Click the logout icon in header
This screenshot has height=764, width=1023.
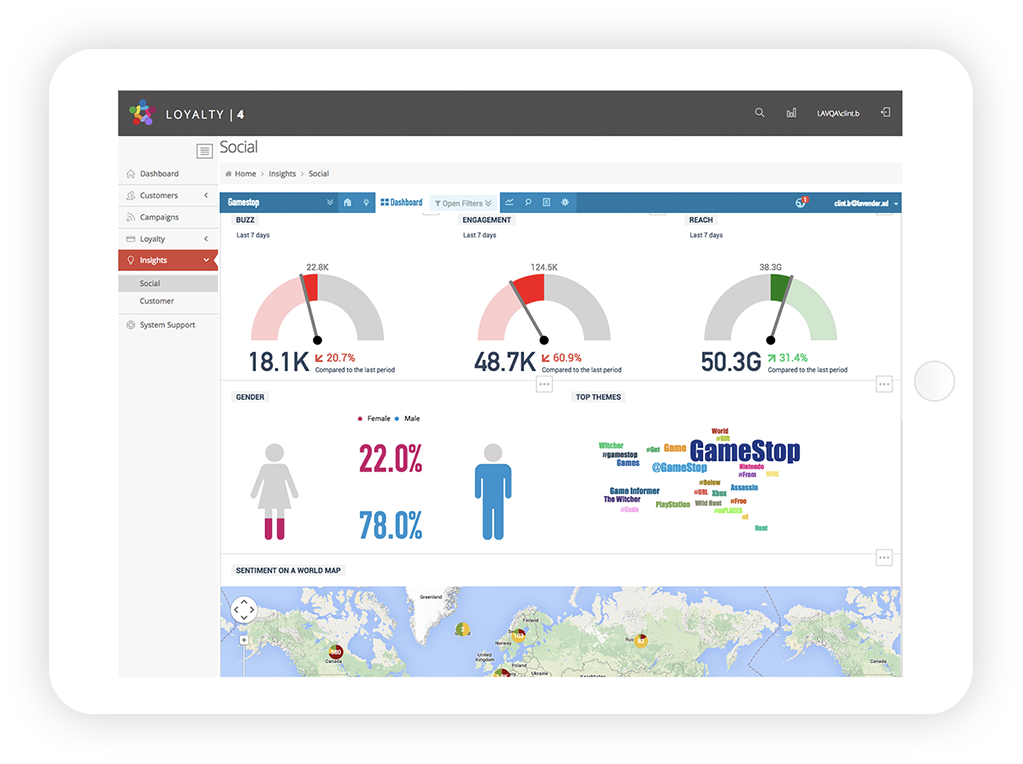(x=885, y=112)
